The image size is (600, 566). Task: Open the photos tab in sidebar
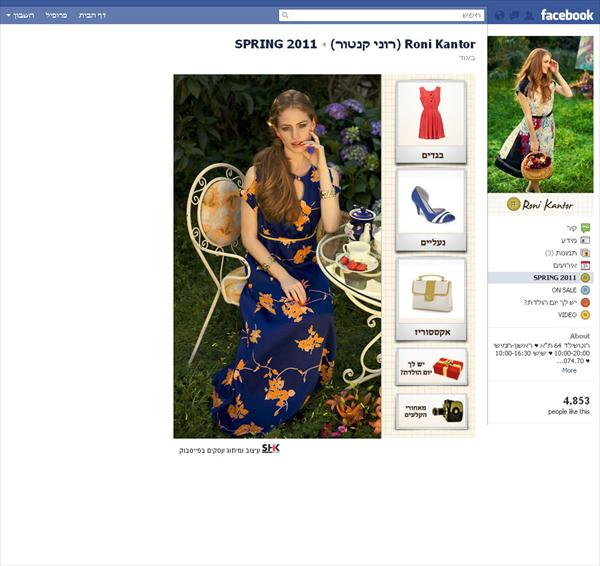[567, 253]
